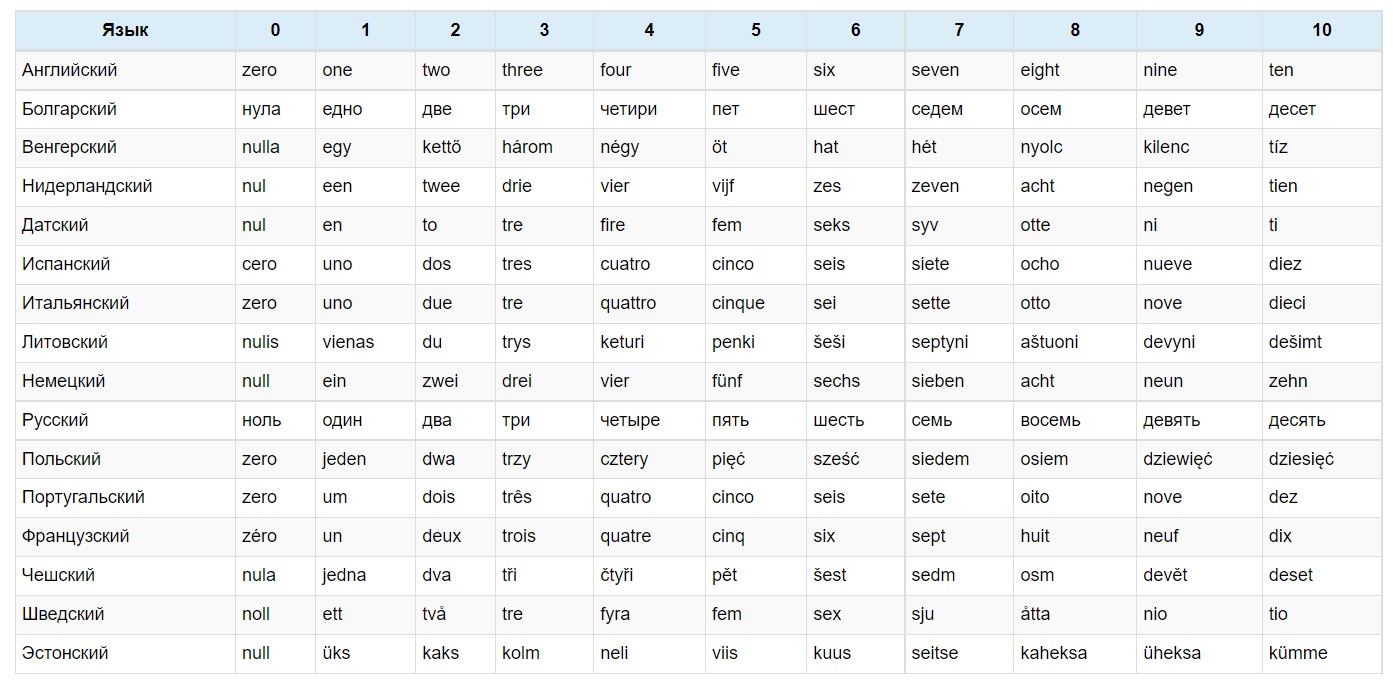
Task: Click the German word fünf
Action: click(727, 381)
